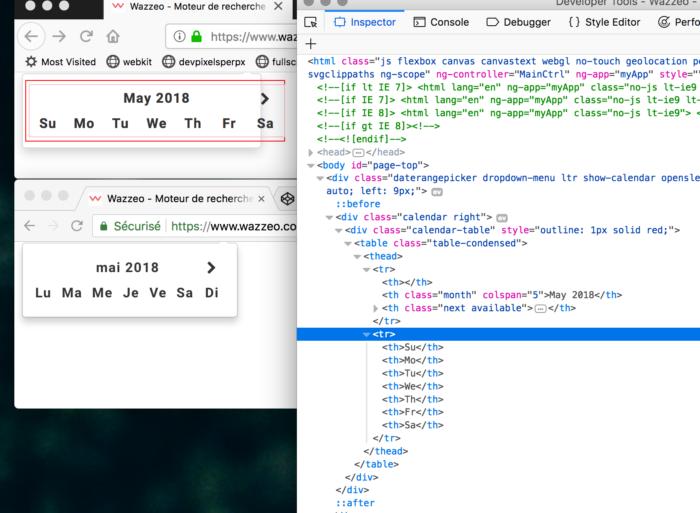The image size is (700, 513).
Task: Click the Chrome address bar URL
Action: [233, 226]
